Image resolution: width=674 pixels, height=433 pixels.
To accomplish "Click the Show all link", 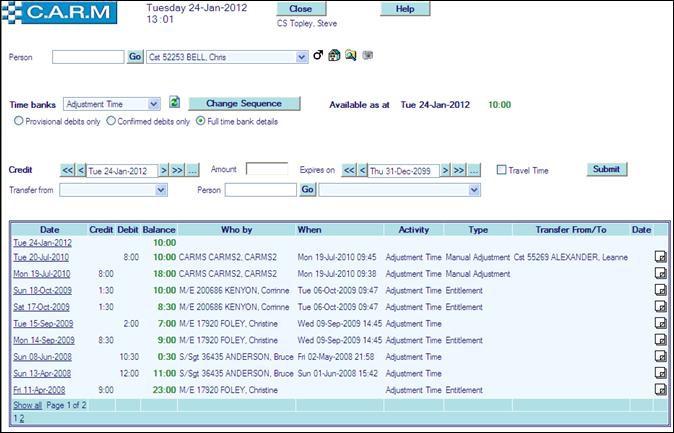I will 27,405.
